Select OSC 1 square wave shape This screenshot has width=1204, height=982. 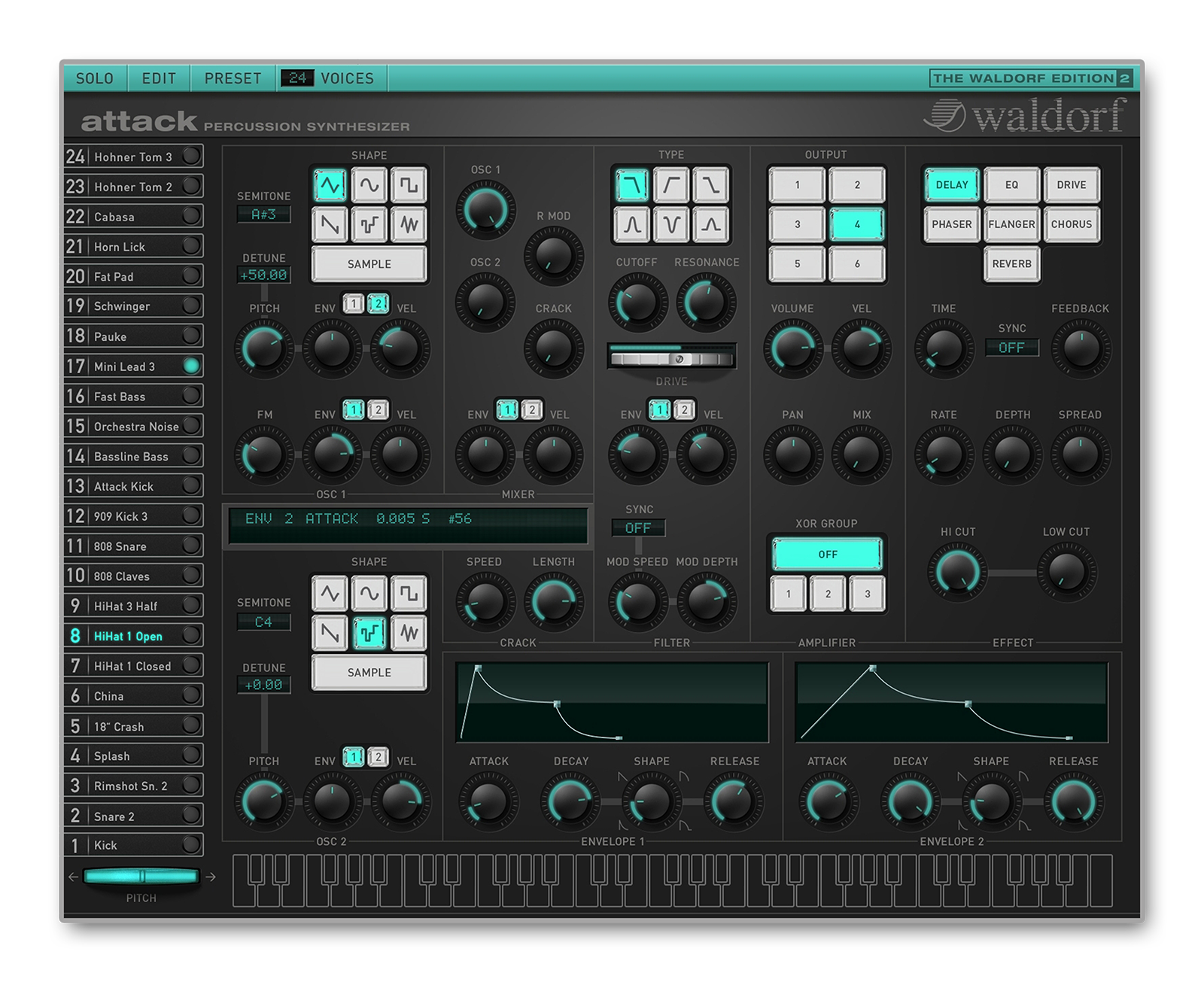pyautogui.click(x=409, y=185)
